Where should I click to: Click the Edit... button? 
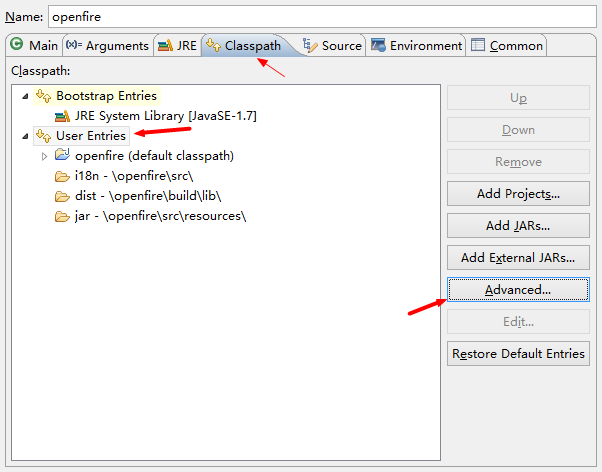[518, 321]
